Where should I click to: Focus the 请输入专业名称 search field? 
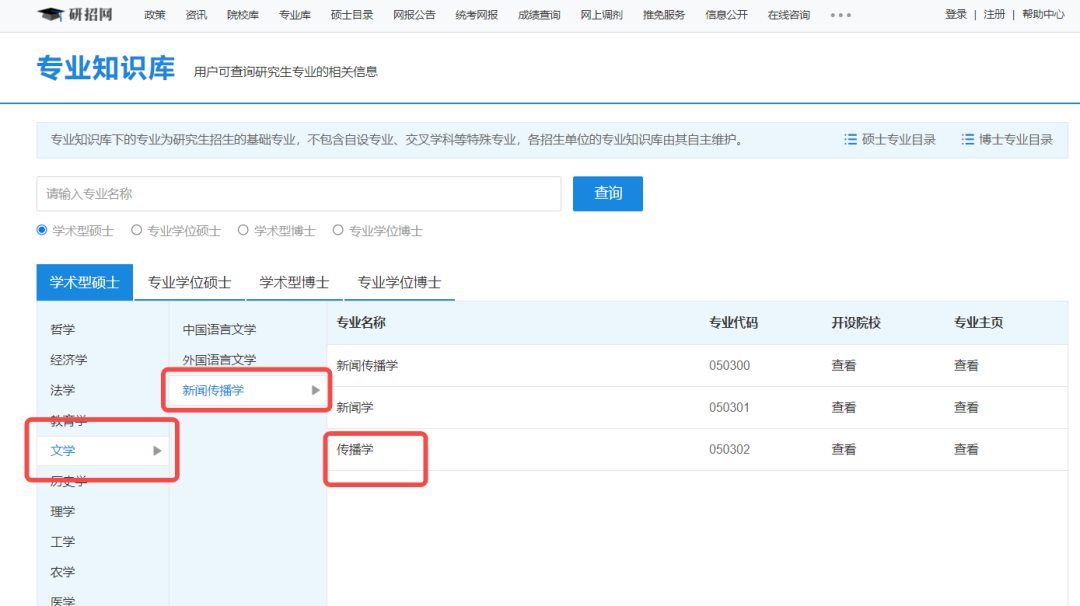click(299, 194)
